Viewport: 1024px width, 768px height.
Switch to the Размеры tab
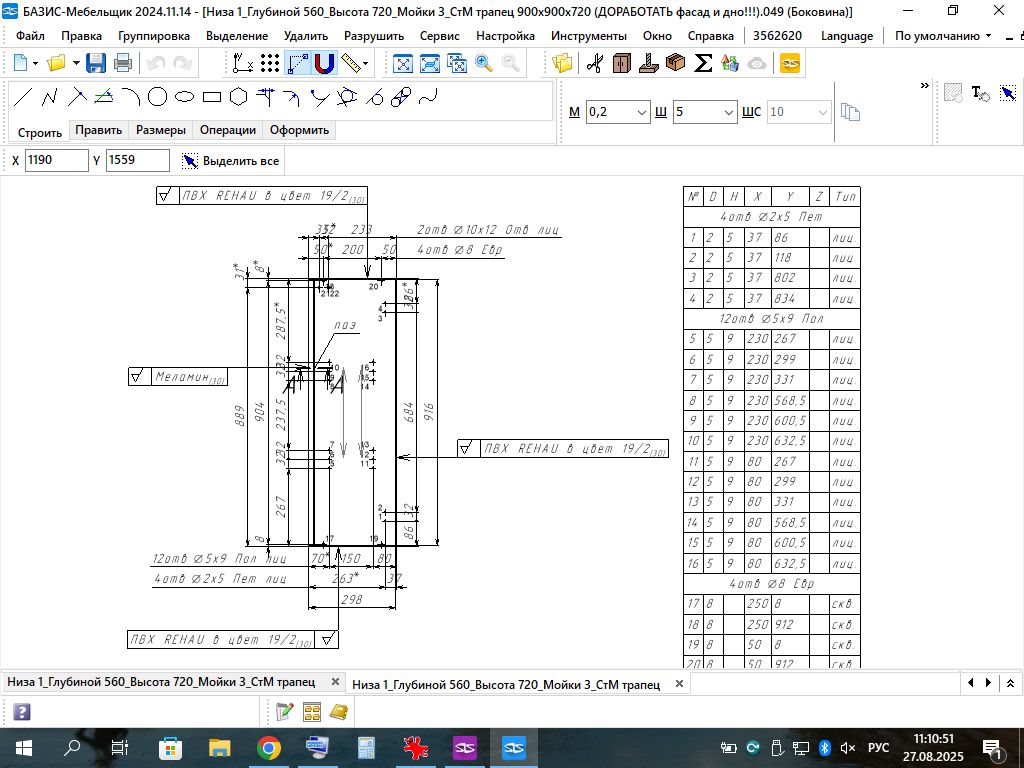[161, 130]
